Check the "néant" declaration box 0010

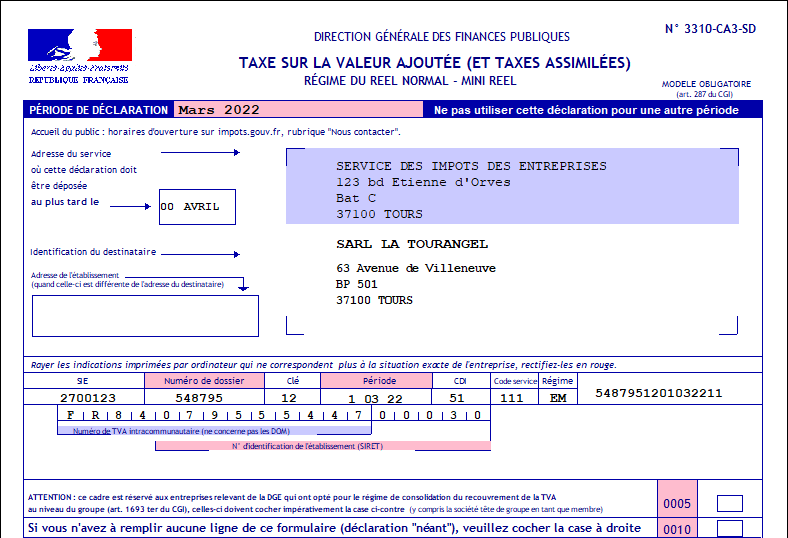pos(730,528)
